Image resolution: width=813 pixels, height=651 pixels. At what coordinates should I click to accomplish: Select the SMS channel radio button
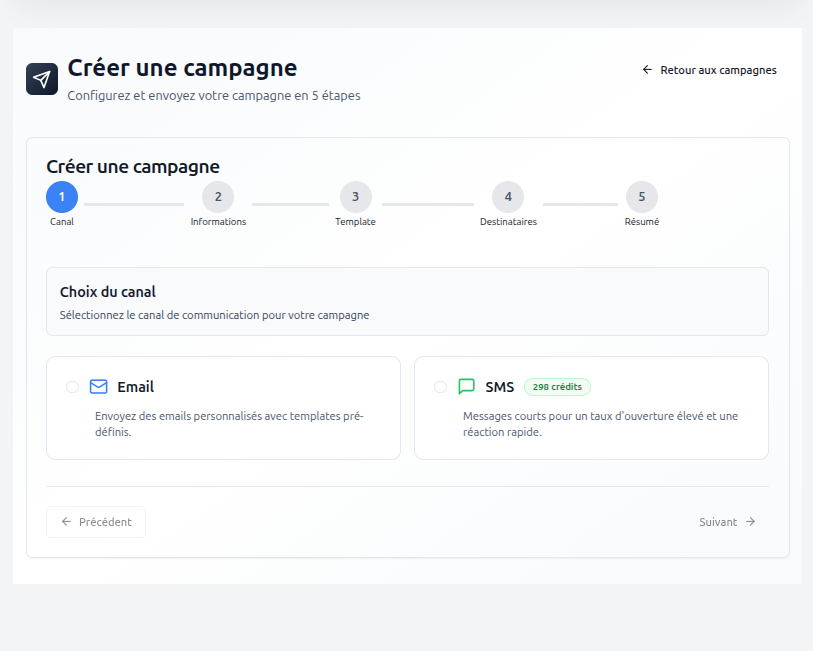coord(438,387)
